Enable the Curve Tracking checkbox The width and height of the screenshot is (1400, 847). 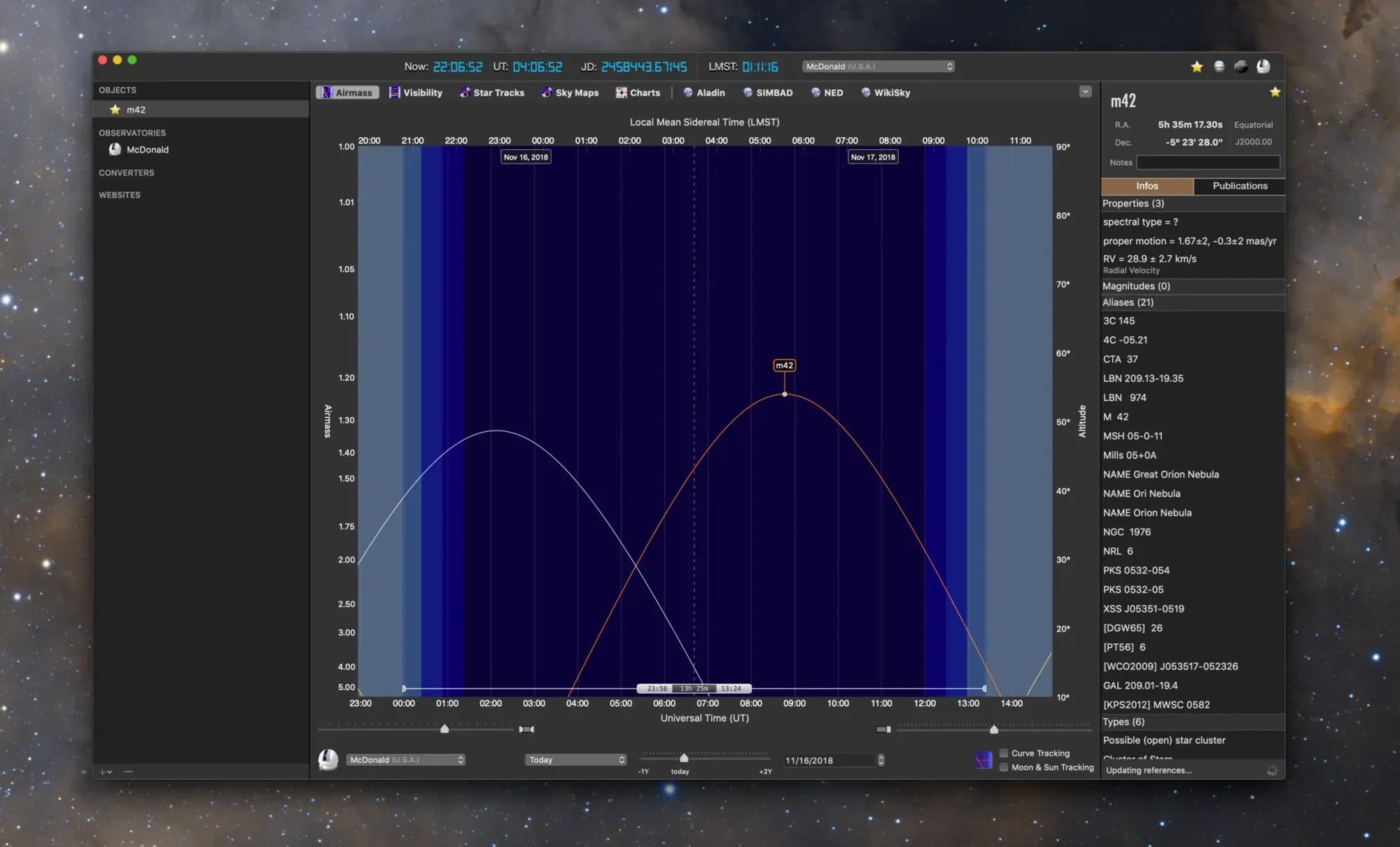pyautogui.click(x=1004, y=753)
